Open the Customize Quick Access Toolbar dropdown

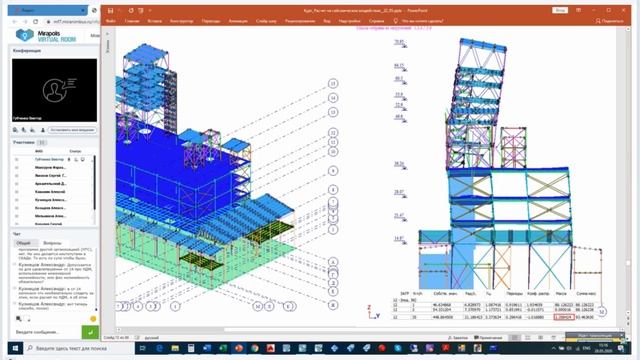pos(150,11)
